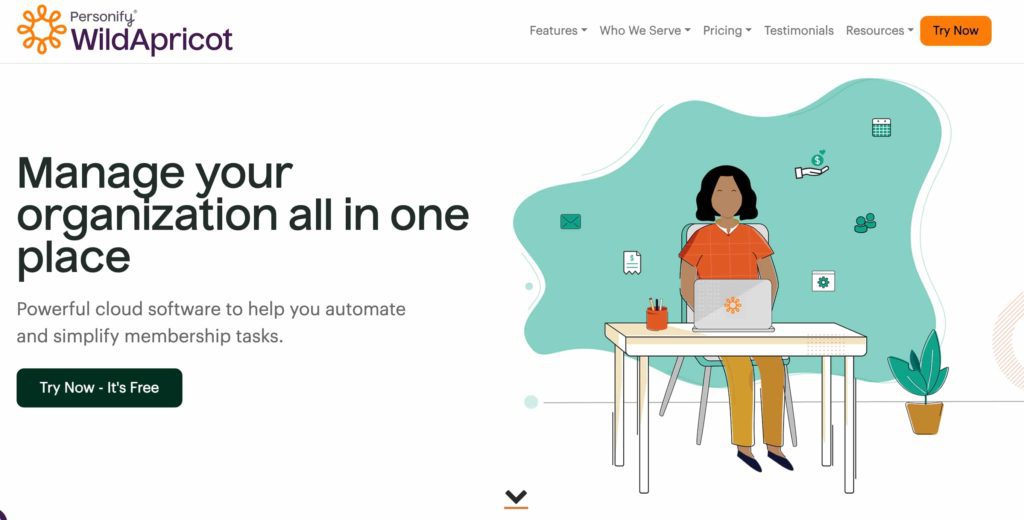
Task: Click the WildApricot orange flower logo
Action: [x=42, y=29]
